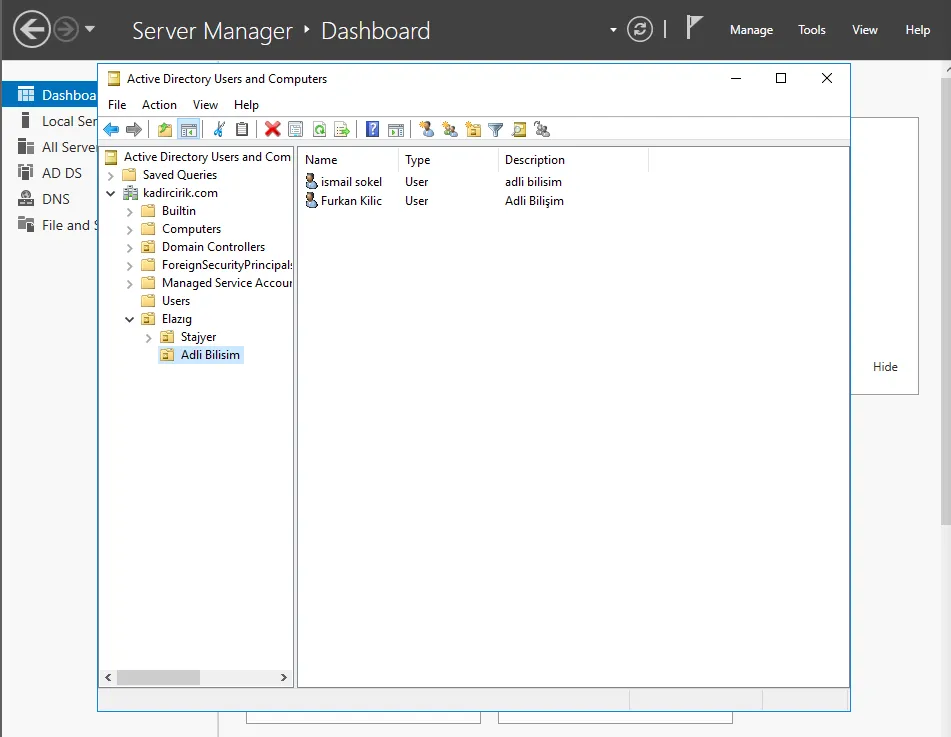This screenshot has width=951, height=737.
Task: Expand Managed Service Accounts node
Action: pos(129,284)
